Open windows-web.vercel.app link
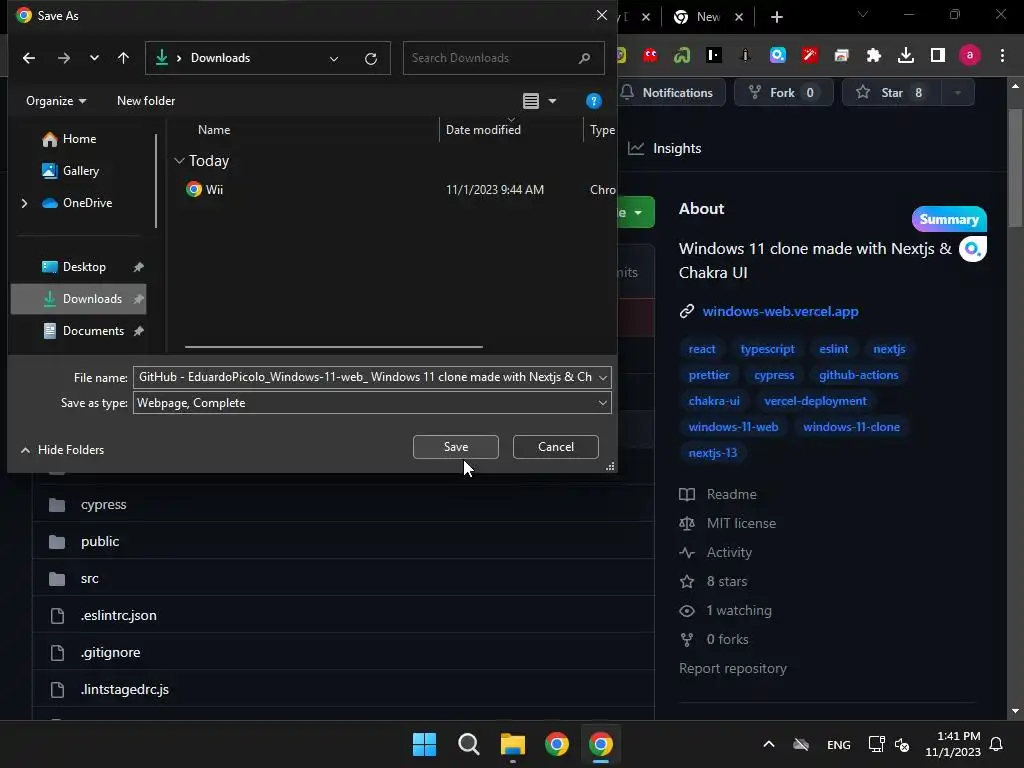1024x768 pixels. point(780,312)
